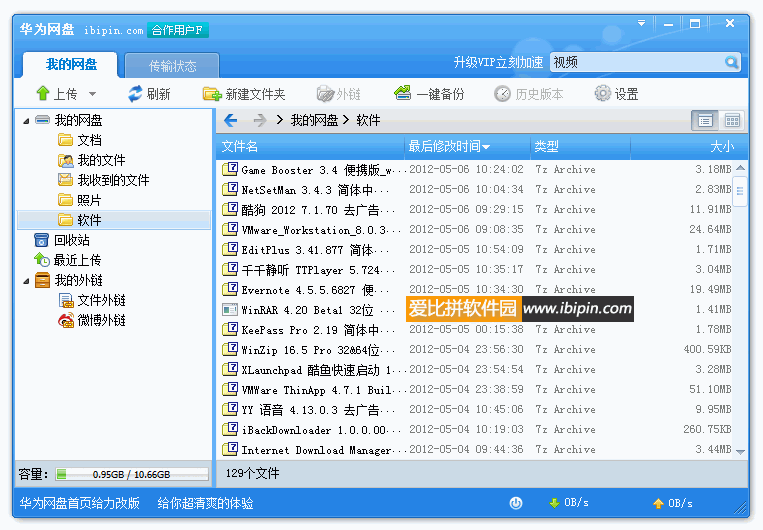The height and width of the screenshot is (530, 763).
Task: Select WinZip 16.5 Pro file
Action: tap(475, 349)
